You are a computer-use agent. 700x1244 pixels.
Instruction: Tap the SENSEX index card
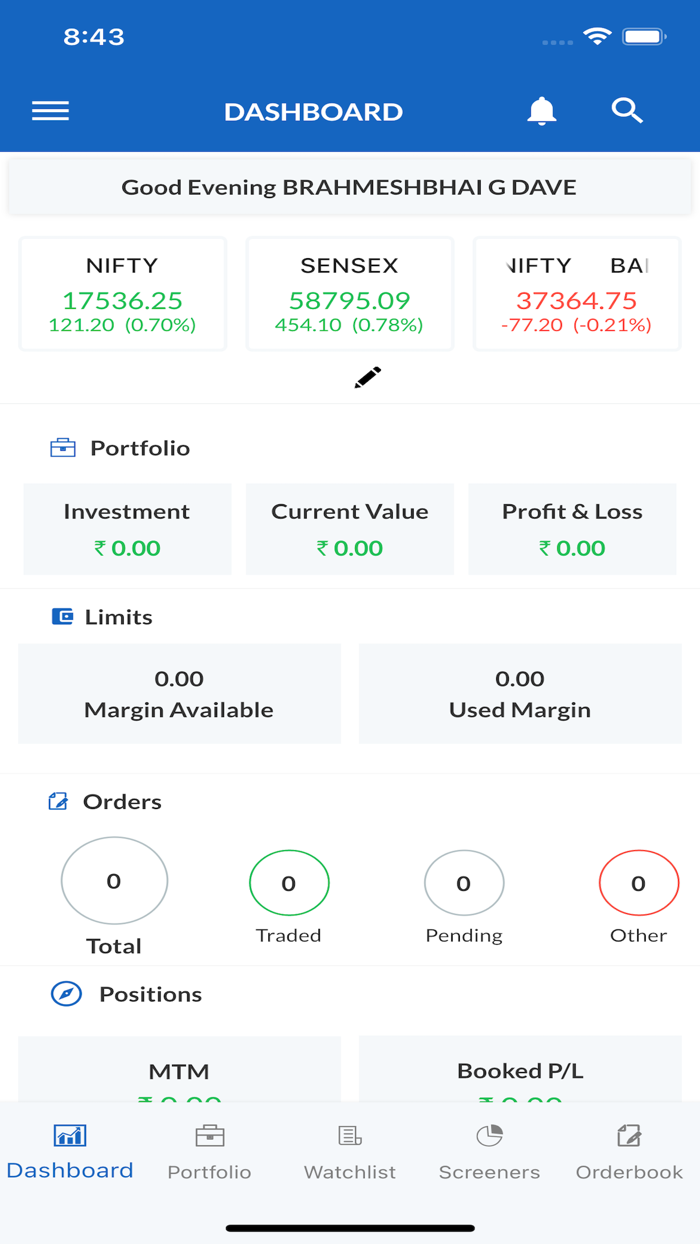click(x=349, y=293)
